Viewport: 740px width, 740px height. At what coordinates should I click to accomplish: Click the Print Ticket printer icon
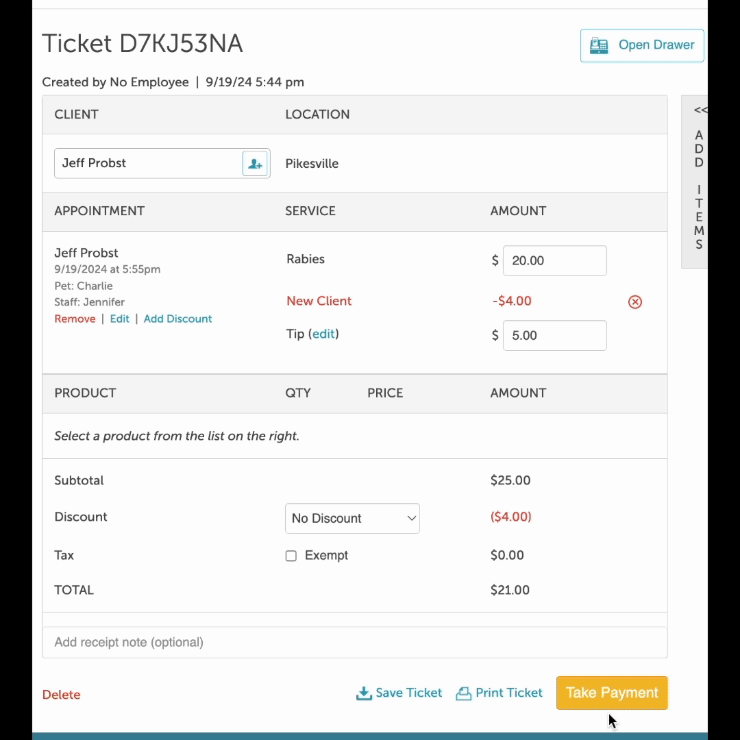pyautogui.click(x=463, y=693)
